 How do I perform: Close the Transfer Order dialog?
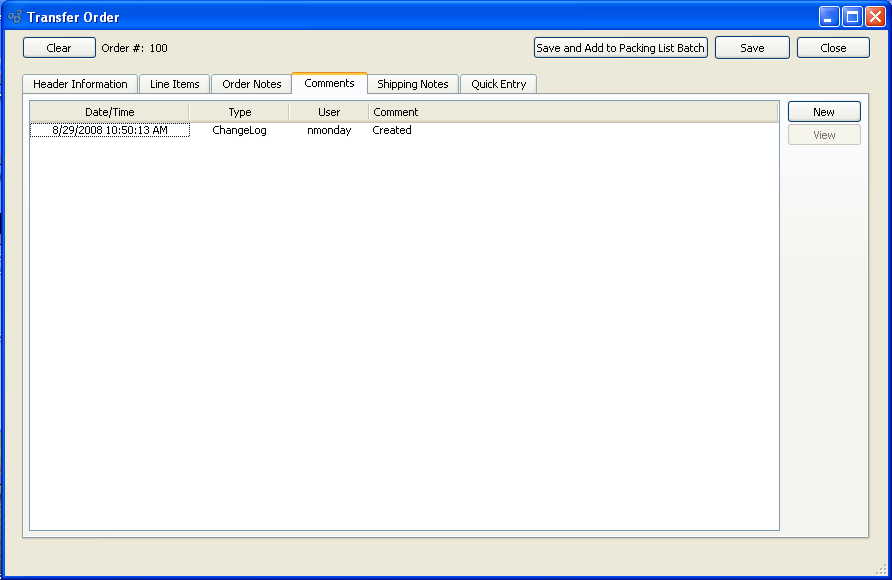(833, 48)
